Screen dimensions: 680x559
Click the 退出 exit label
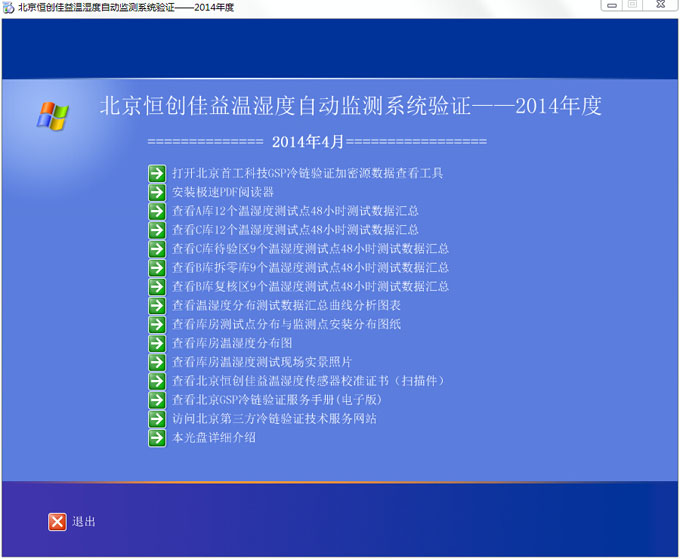84,522
